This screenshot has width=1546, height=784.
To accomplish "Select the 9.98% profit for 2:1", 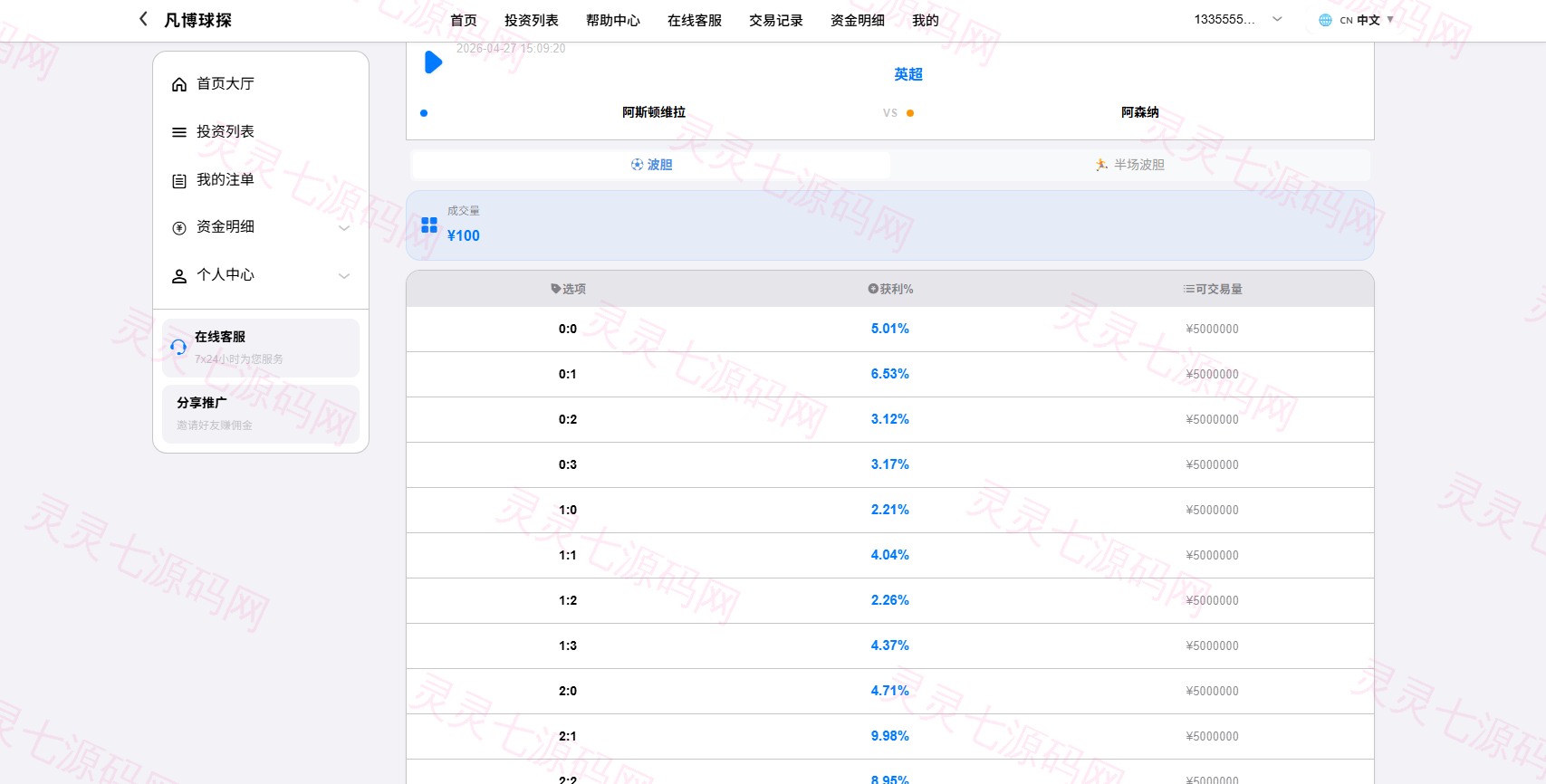I will tap(890, 736).
